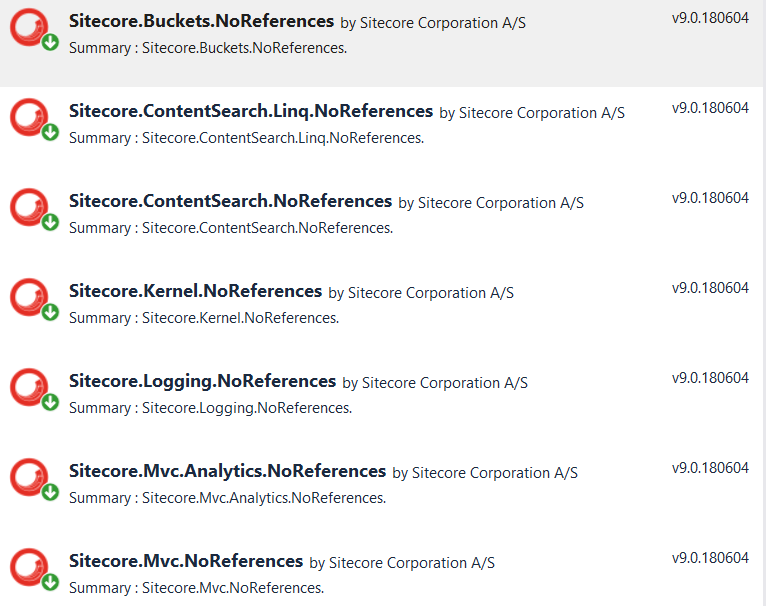Viewport: 766px width, 606px height.
Task: Open the Sitecore.Mvc.NoReferences package entry
Action: 186,561
